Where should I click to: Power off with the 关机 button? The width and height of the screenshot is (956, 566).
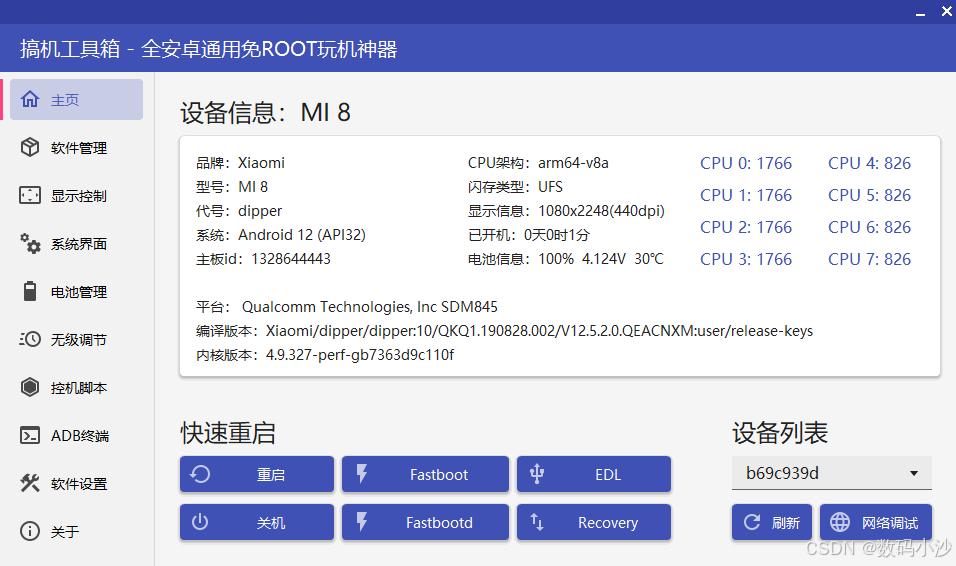click(257, 522)
